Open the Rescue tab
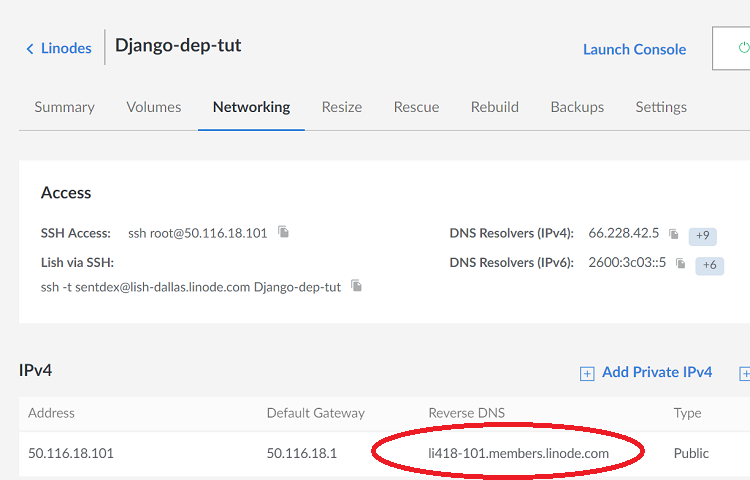750x480 pixels. coord(416,107)
